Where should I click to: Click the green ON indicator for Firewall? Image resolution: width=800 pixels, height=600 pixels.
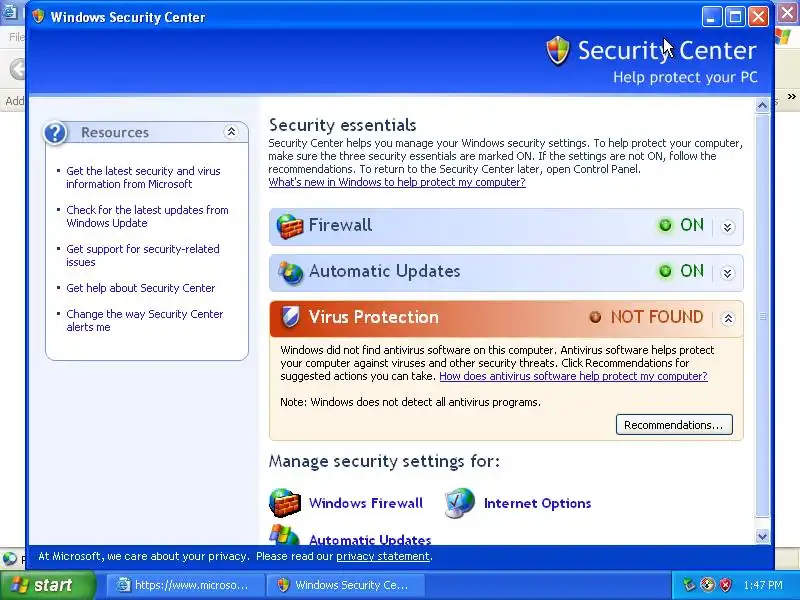pyautogui.click(x=665, y=225)
